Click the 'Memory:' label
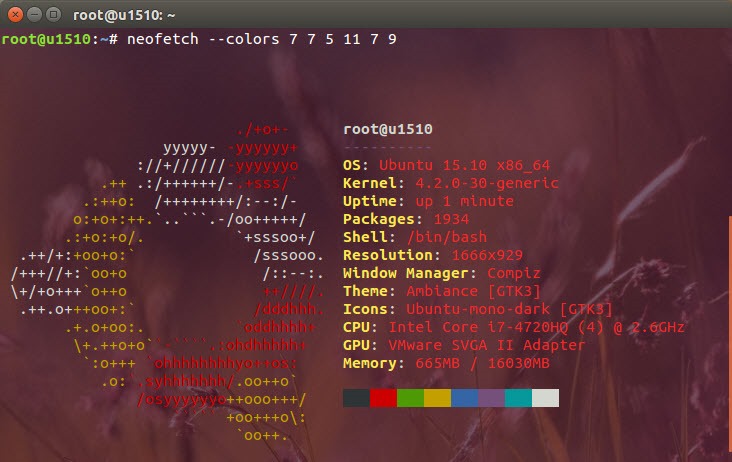Screen dimensions: 732x462 coord(373,364)
